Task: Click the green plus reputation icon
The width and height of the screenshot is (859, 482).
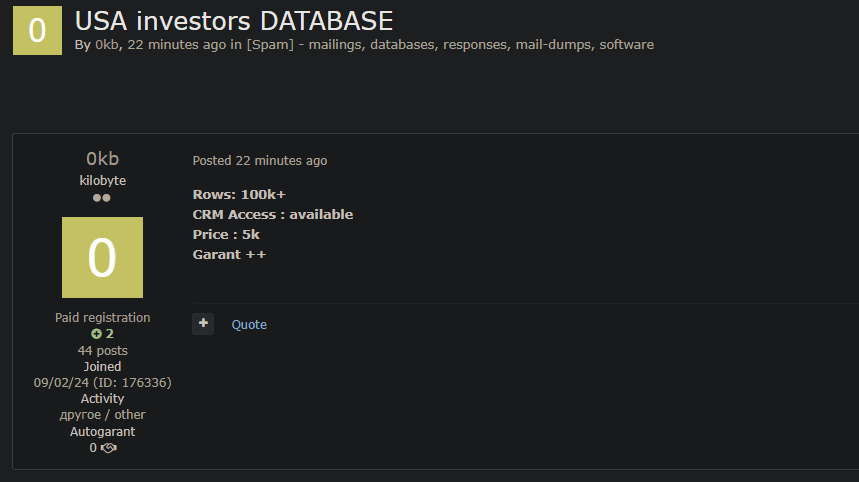Action: [x=96, y=334]
